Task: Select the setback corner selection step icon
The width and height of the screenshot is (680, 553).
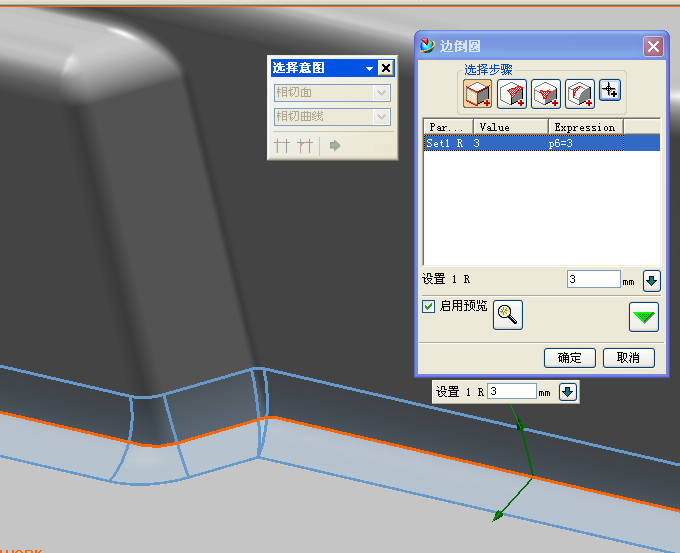Action: click(546, 94)
